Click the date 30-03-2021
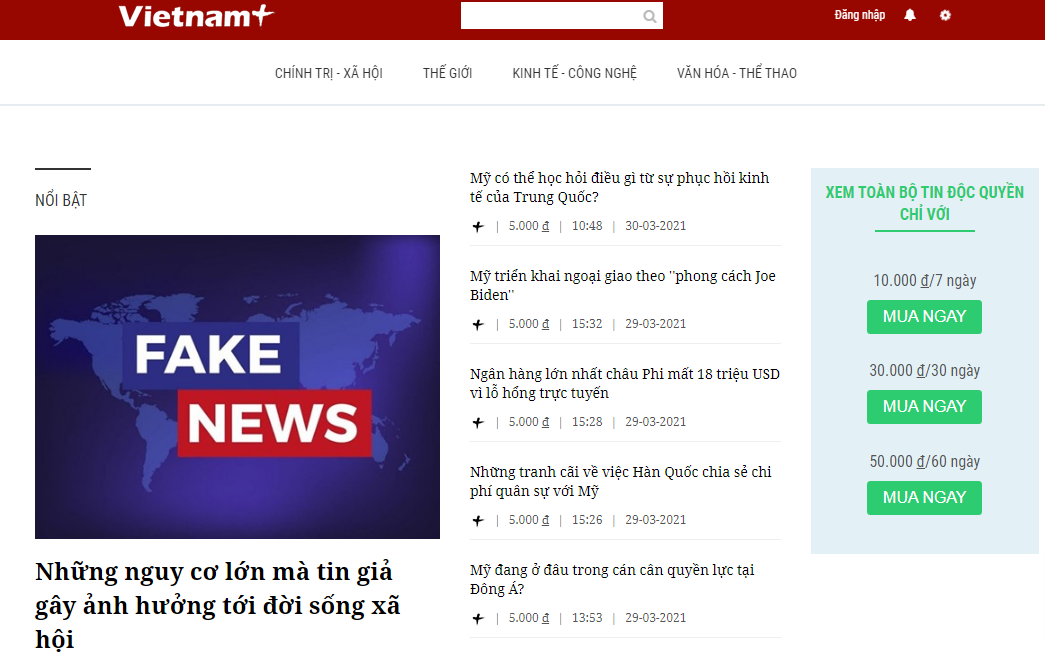The image size is (1045, 658). click(655, 226)
